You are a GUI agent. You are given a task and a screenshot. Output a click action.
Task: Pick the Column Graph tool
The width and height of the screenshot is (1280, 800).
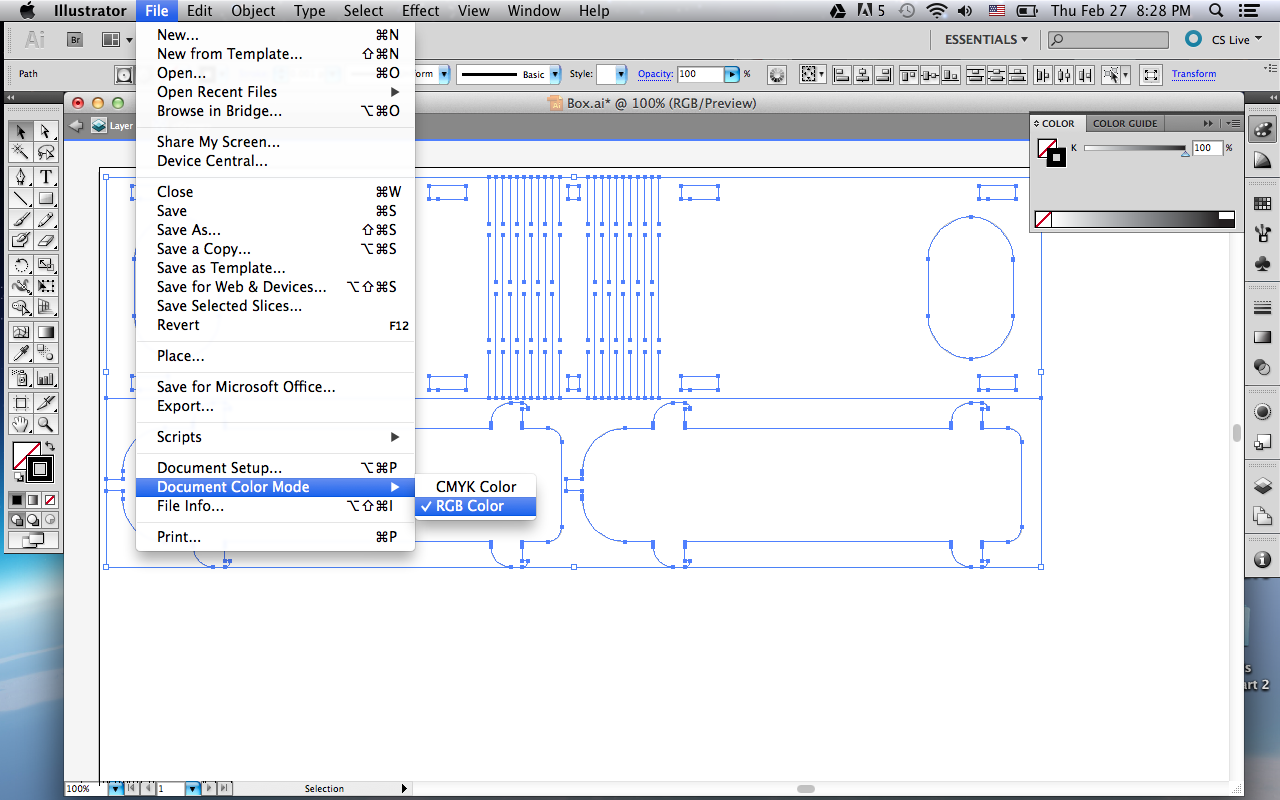46,378
